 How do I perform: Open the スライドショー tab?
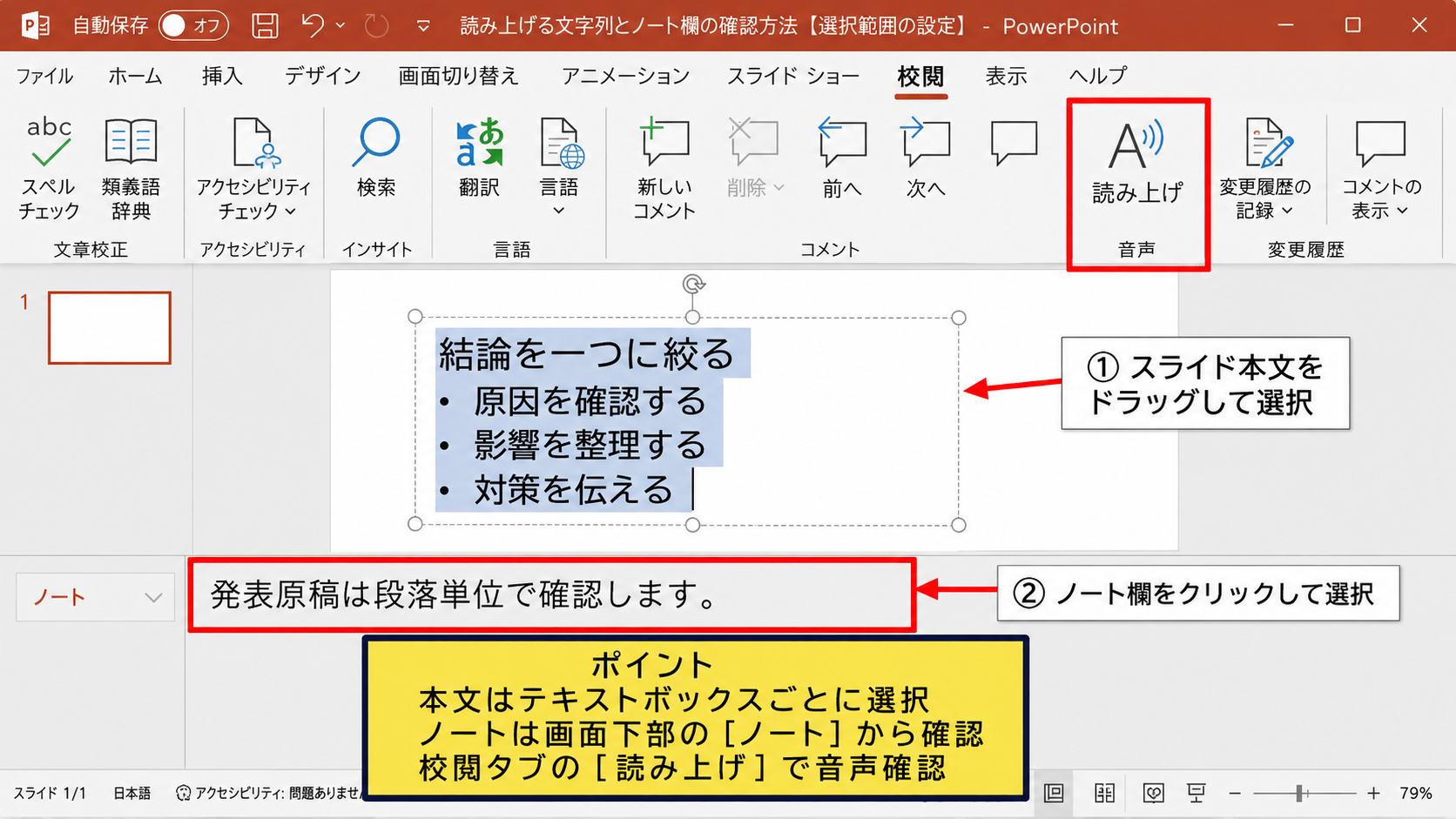pyautogui.click(x=793, y=76)
